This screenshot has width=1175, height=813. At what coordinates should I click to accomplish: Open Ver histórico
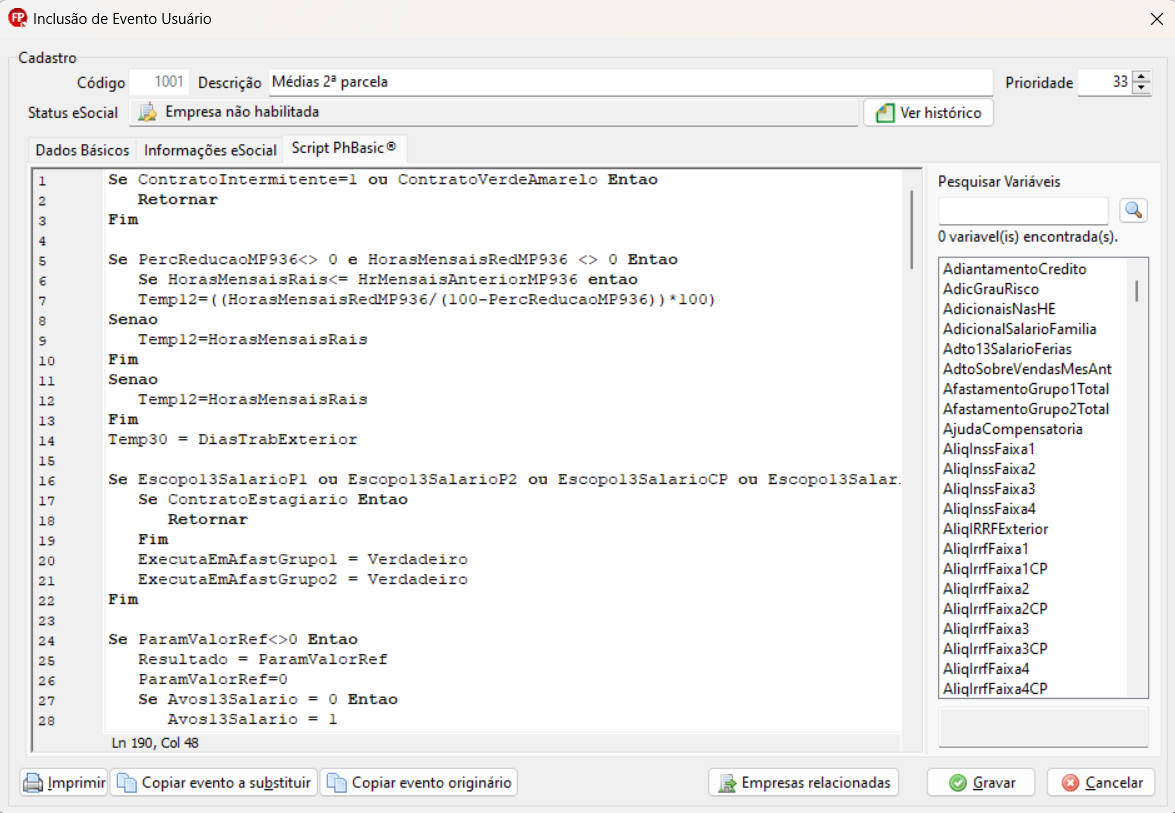tap(928, 113)
